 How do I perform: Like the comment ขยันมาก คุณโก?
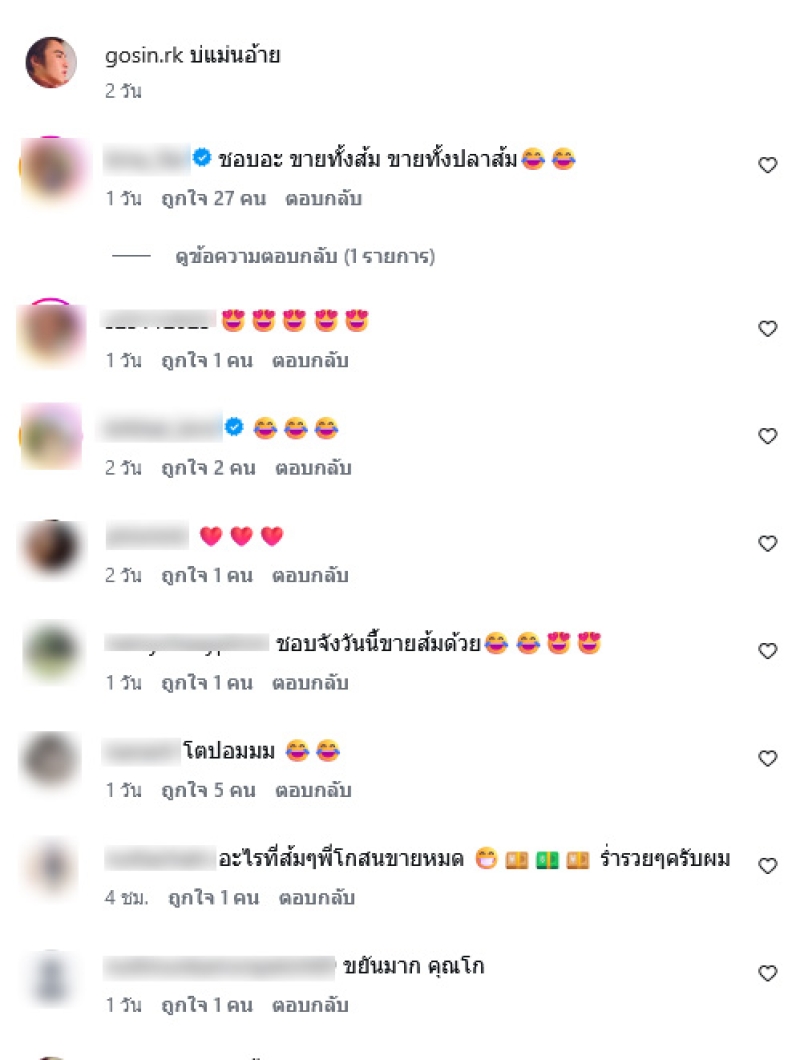768,973
